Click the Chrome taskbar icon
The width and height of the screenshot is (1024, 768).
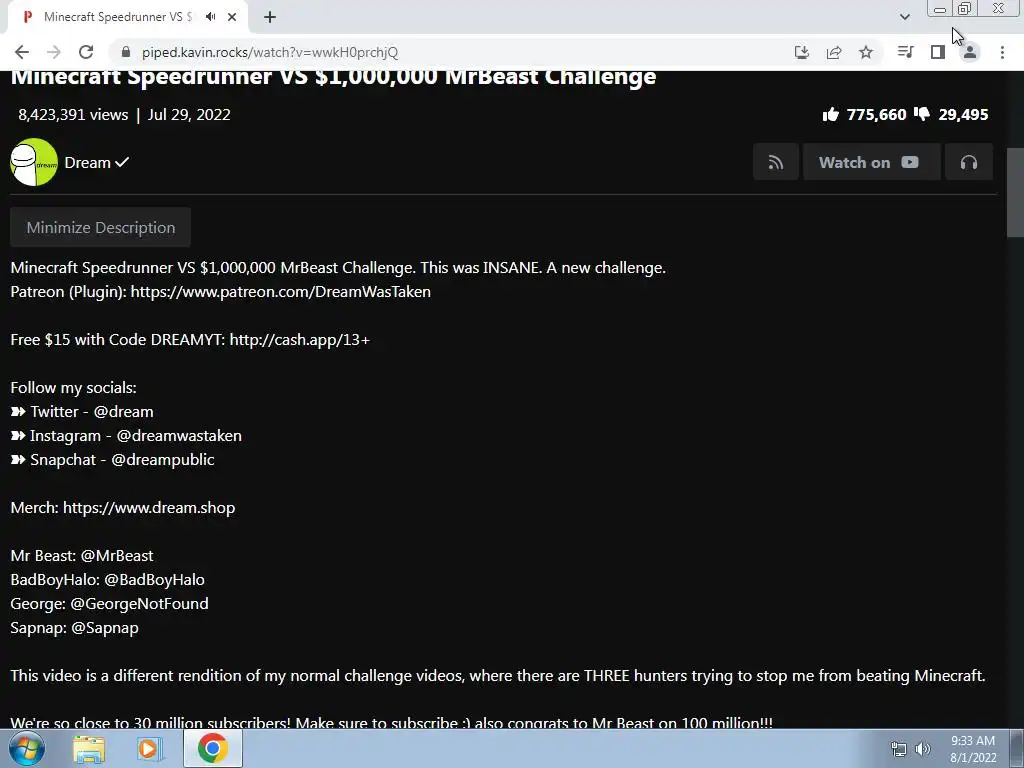(x=212, y=749)
